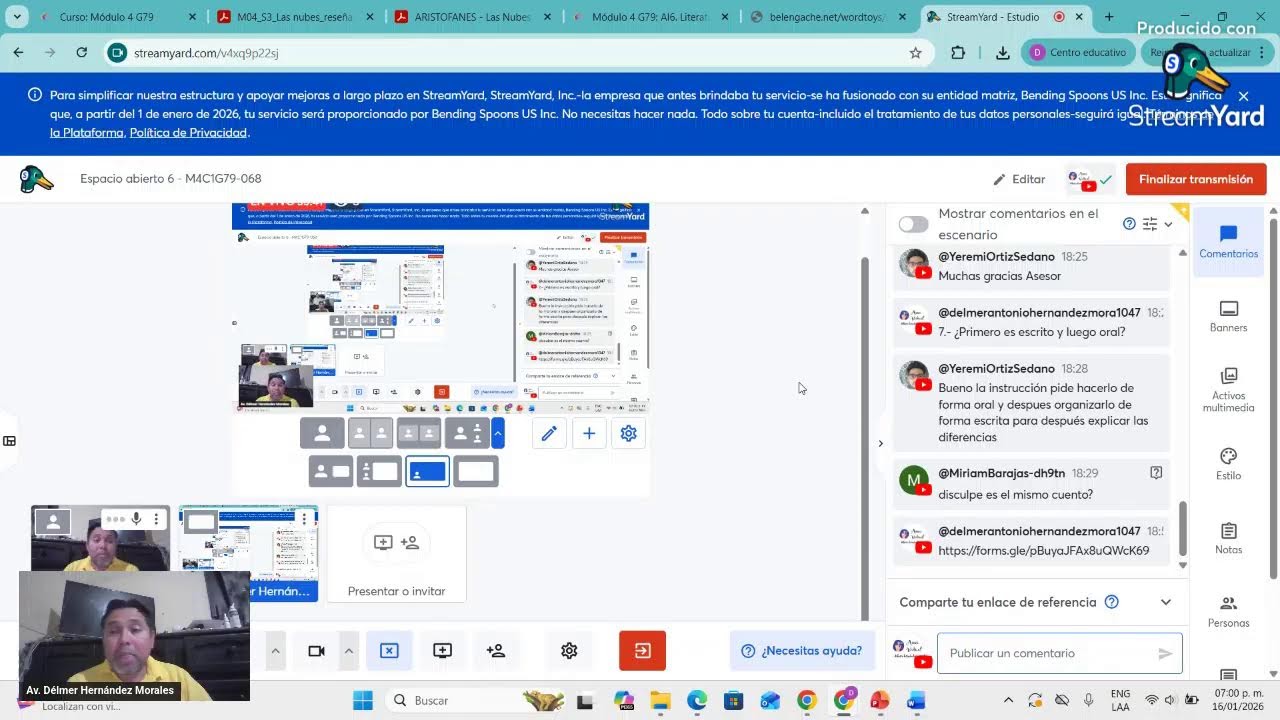
Task: Open studio settings gear in bottom toolbar
Action: pos(569,651)
